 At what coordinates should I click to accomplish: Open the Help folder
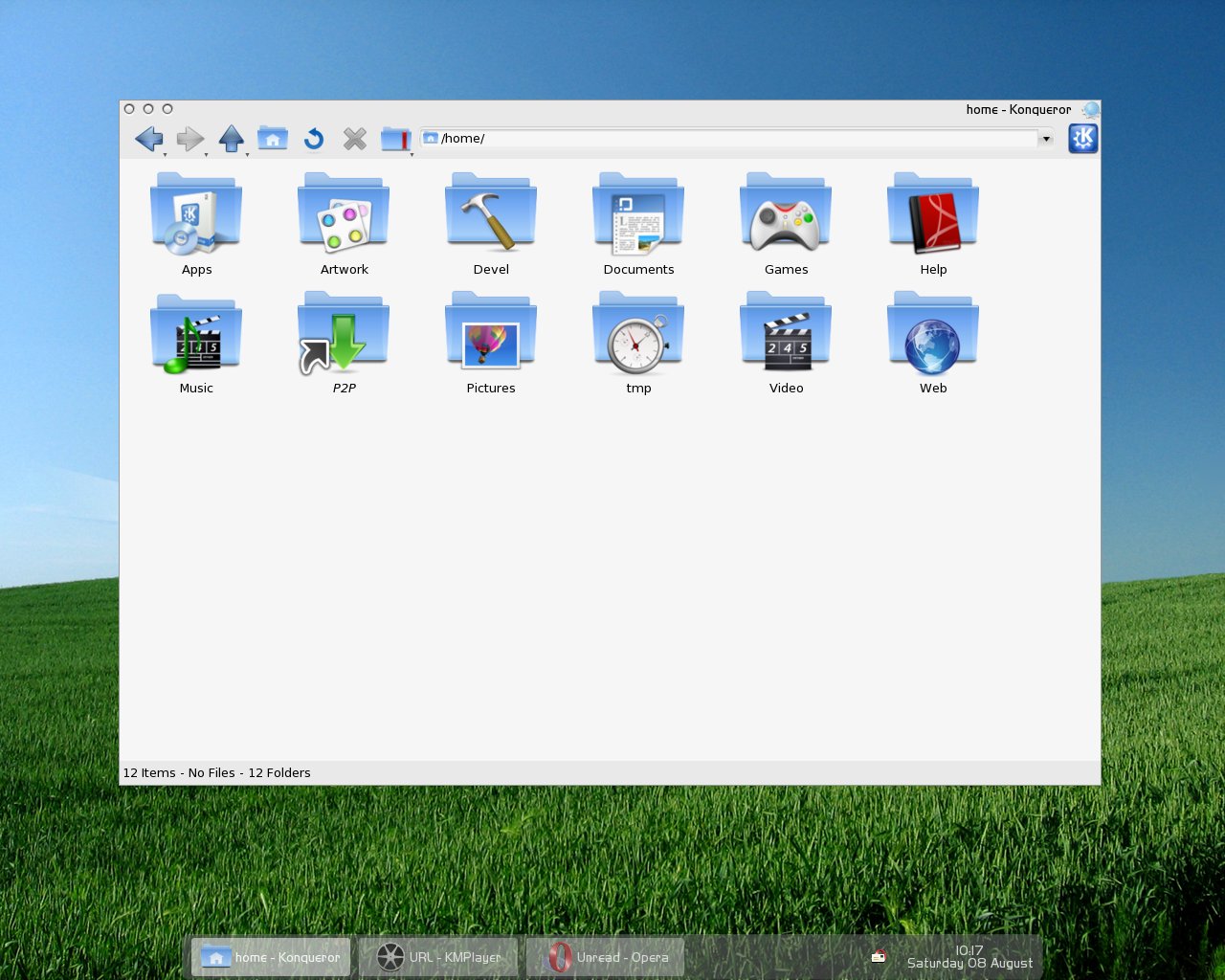933,225
